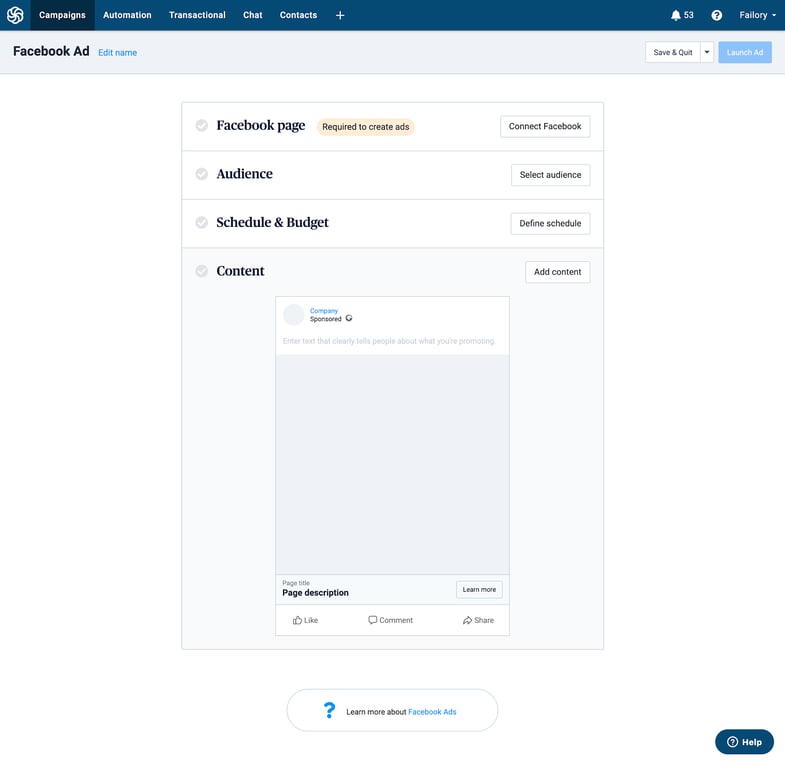Open the floating Help button

[744, 742]
